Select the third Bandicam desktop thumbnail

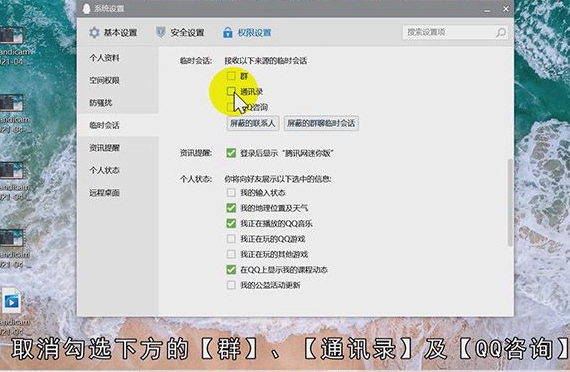(x=11, y=171)
